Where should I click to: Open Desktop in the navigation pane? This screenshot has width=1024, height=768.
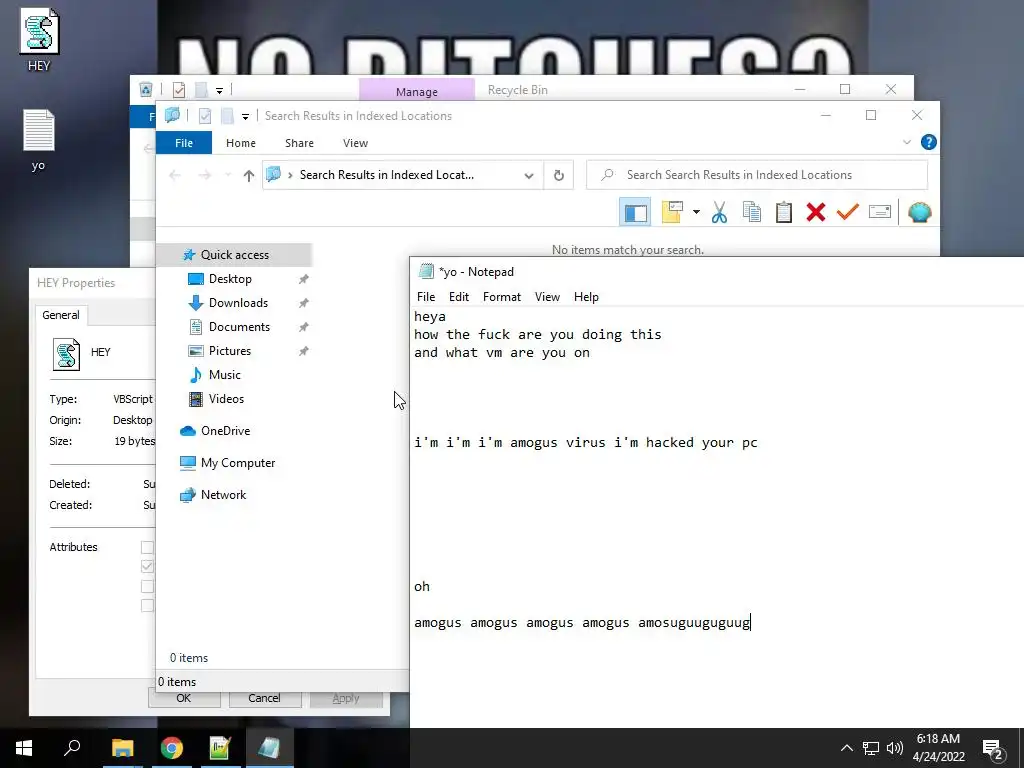[x=230, y=279]
